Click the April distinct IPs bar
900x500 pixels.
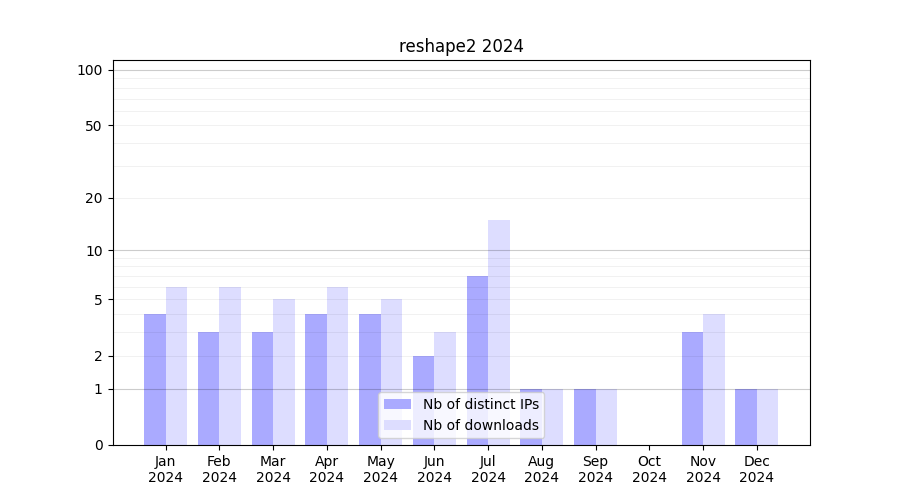point(316,380)
